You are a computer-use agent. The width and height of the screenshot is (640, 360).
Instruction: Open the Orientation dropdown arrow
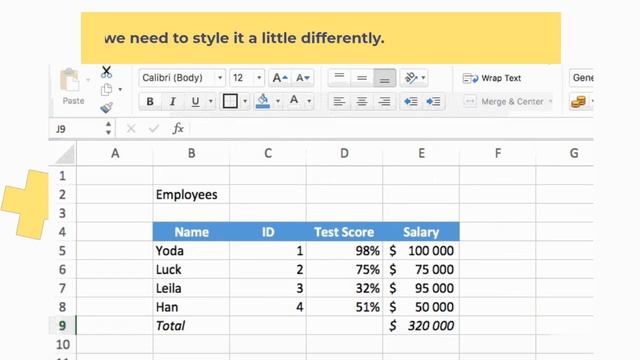423,78
